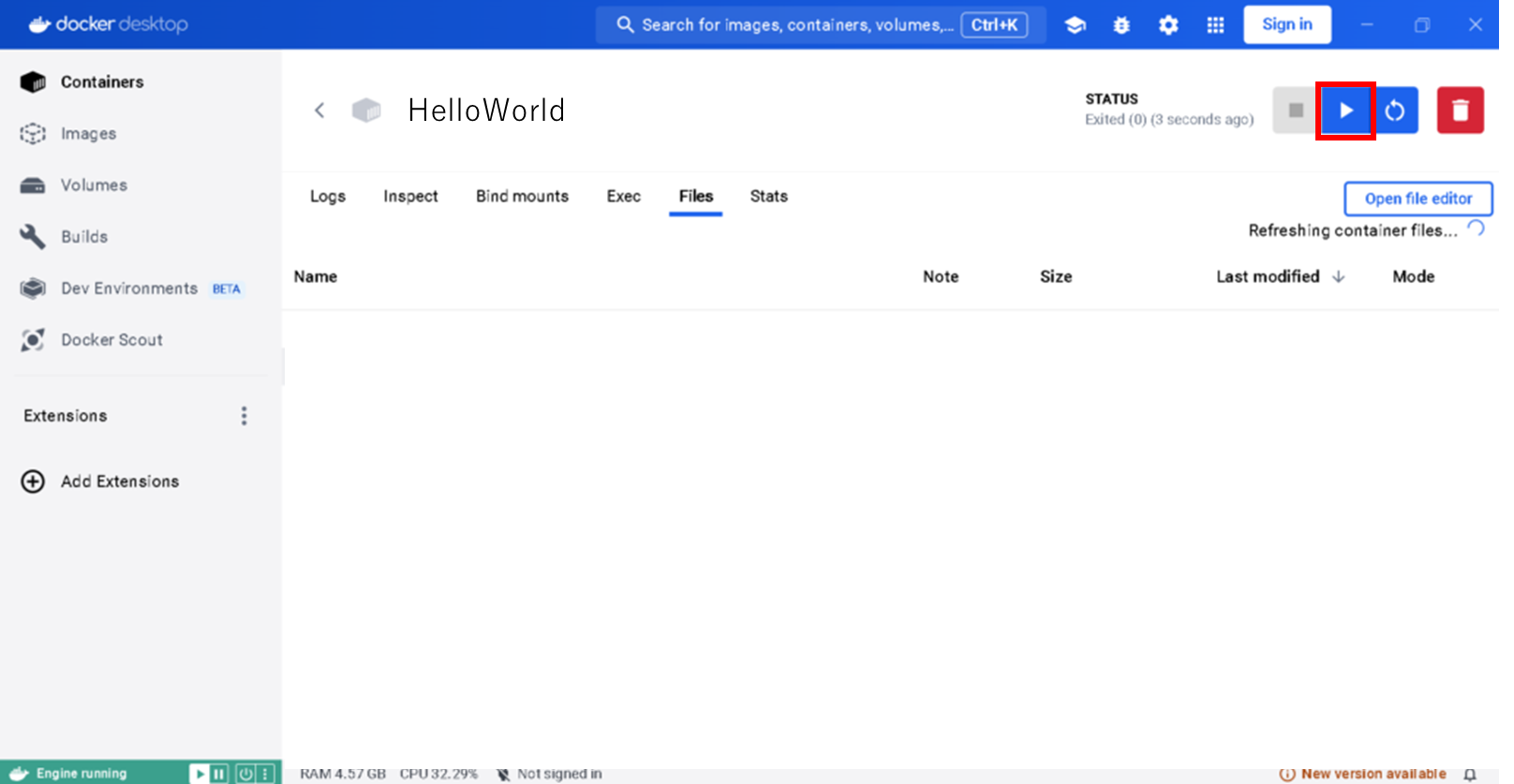
Task: Click the Restart container icon
Action: (x=1395, y=111)
